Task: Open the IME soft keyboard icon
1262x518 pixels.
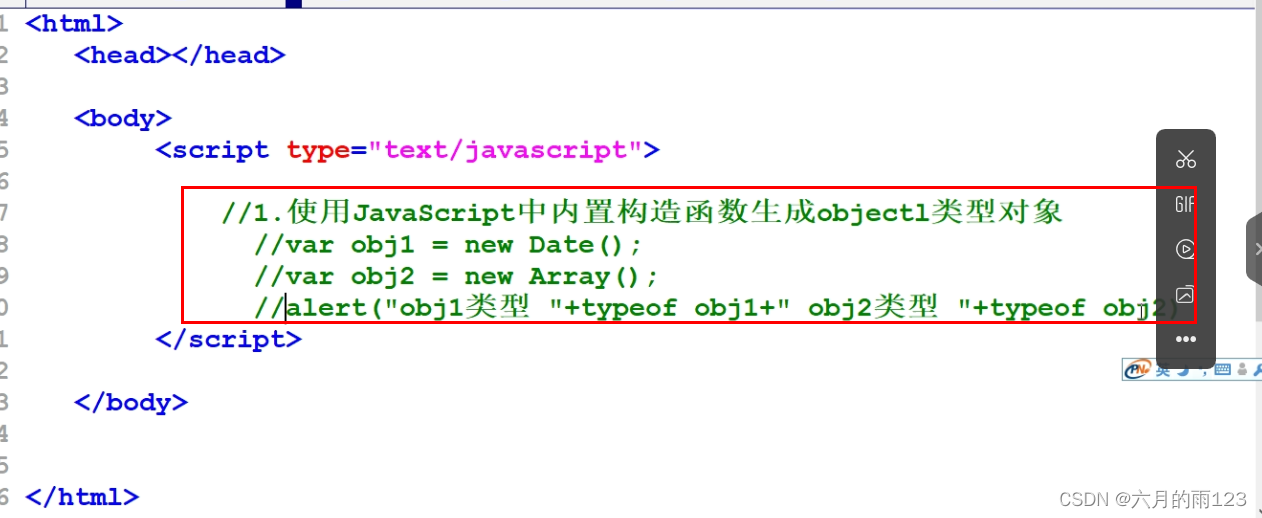Action: 1222,370
